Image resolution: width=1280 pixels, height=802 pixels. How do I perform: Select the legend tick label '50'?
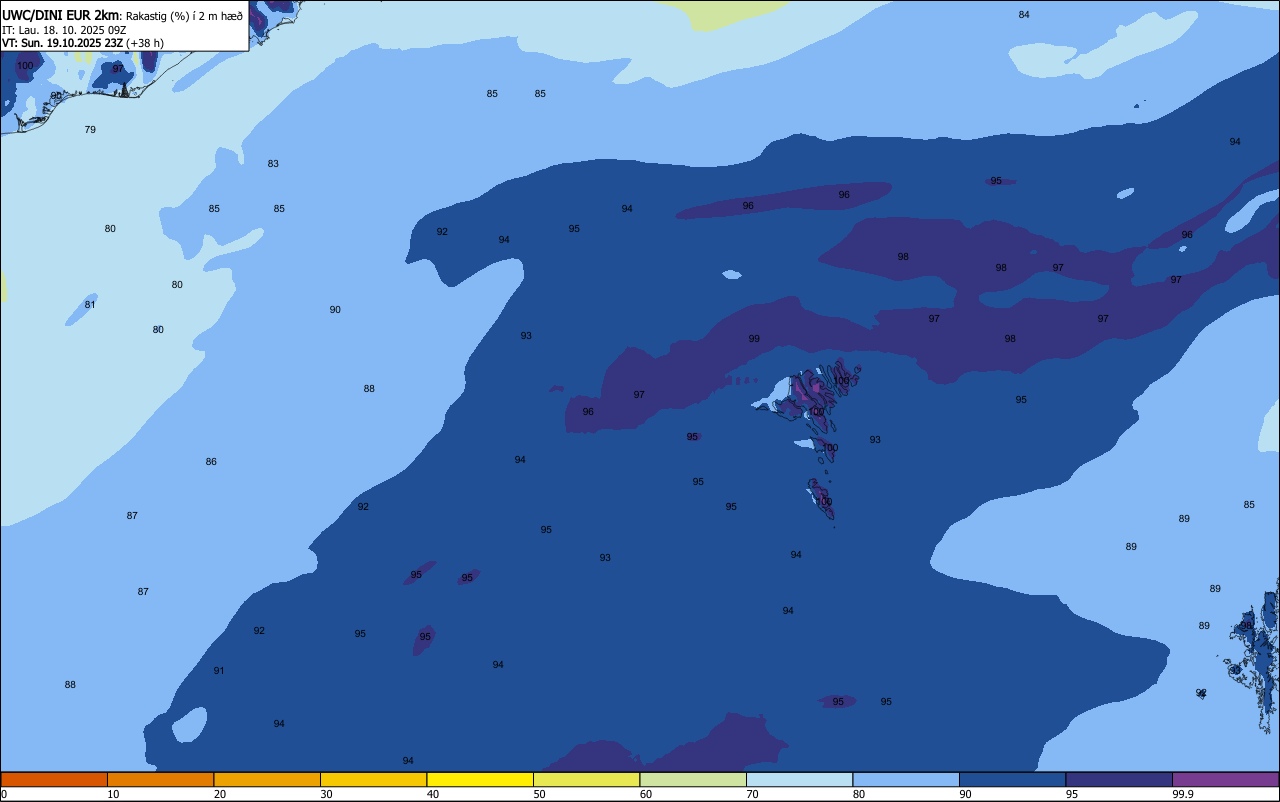[539, 794]
